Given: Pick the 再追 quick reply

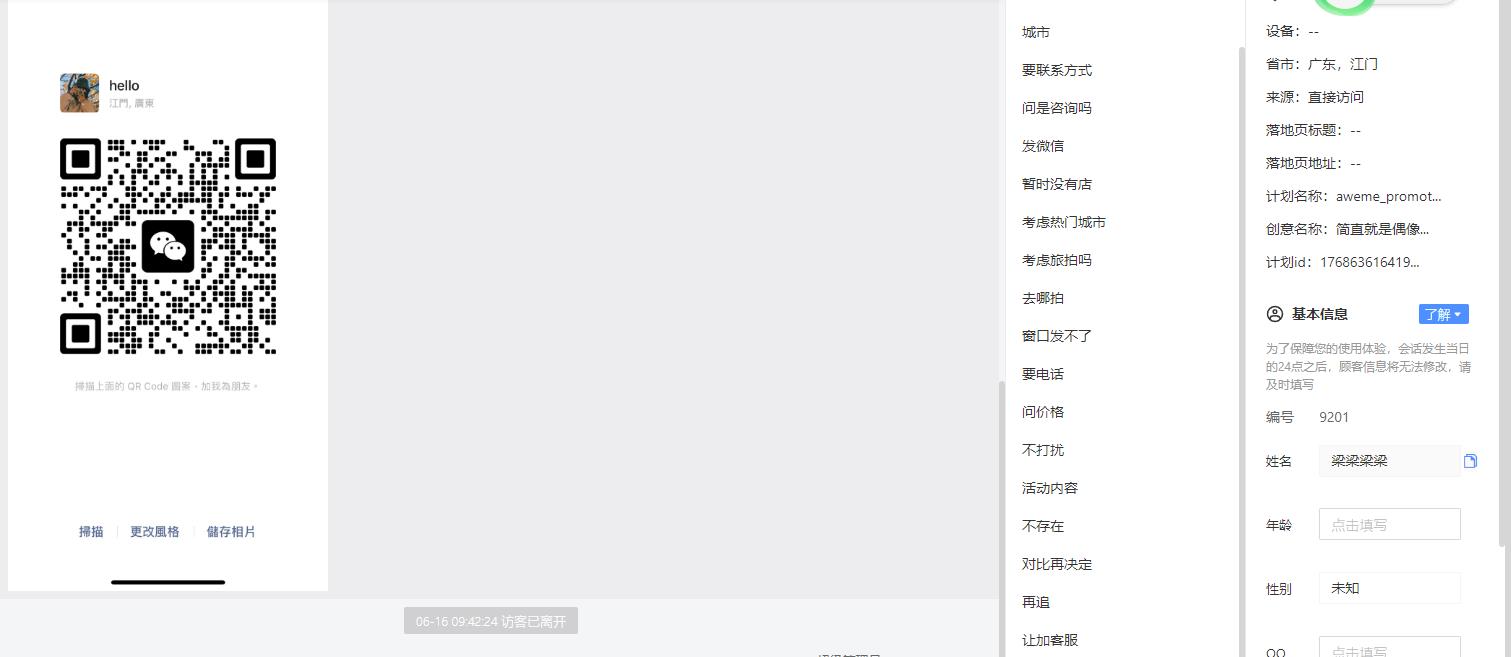Looking at the screenshot, I should [x=1036, y=602].
